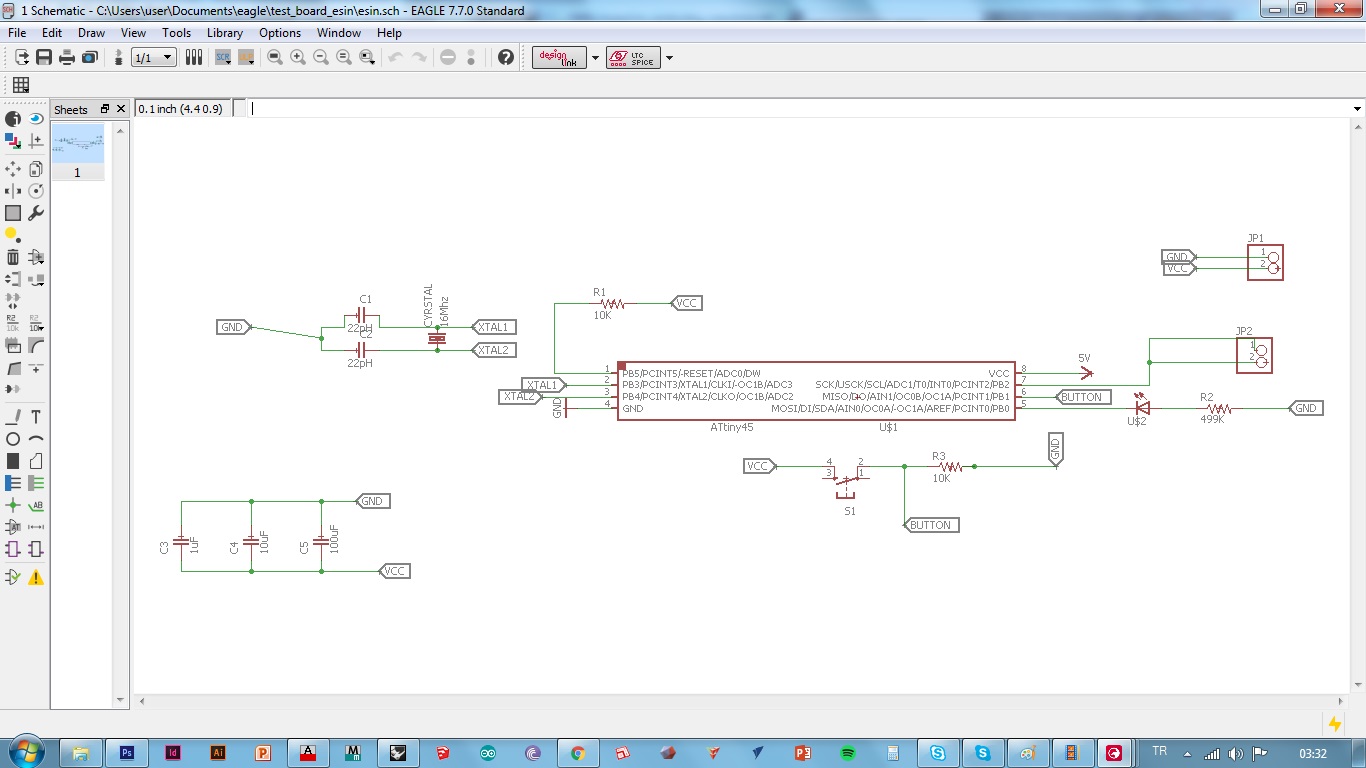The height and width of the screenshot is (768, 1366).
Task: Select the Rectangle tool
Action: click(x=13, y=461)
